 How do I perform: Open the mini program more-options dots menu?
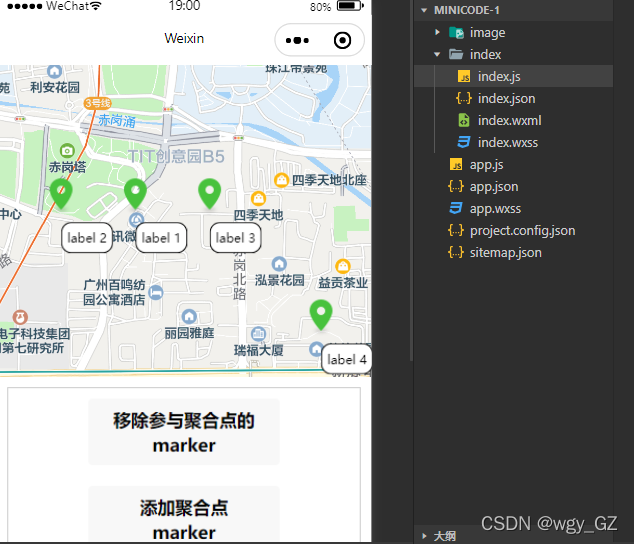click(297, 40)
